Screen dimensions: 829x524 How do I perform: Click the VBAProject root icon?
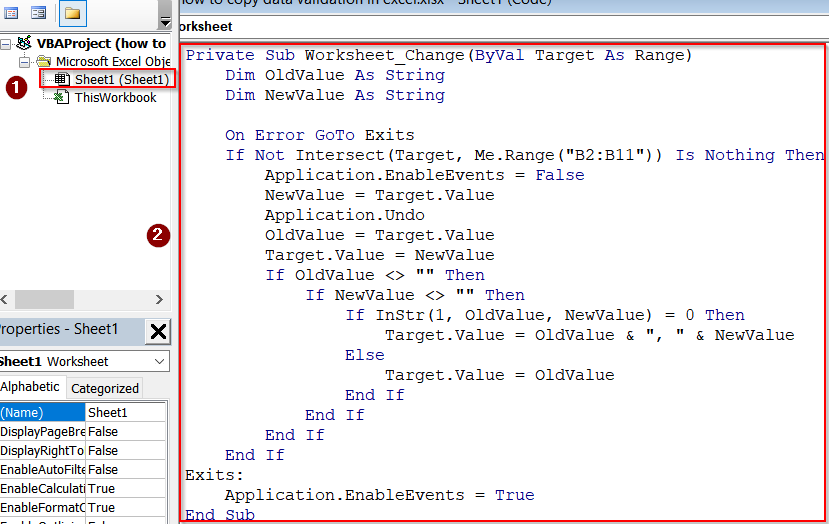[x=24, y=43]
